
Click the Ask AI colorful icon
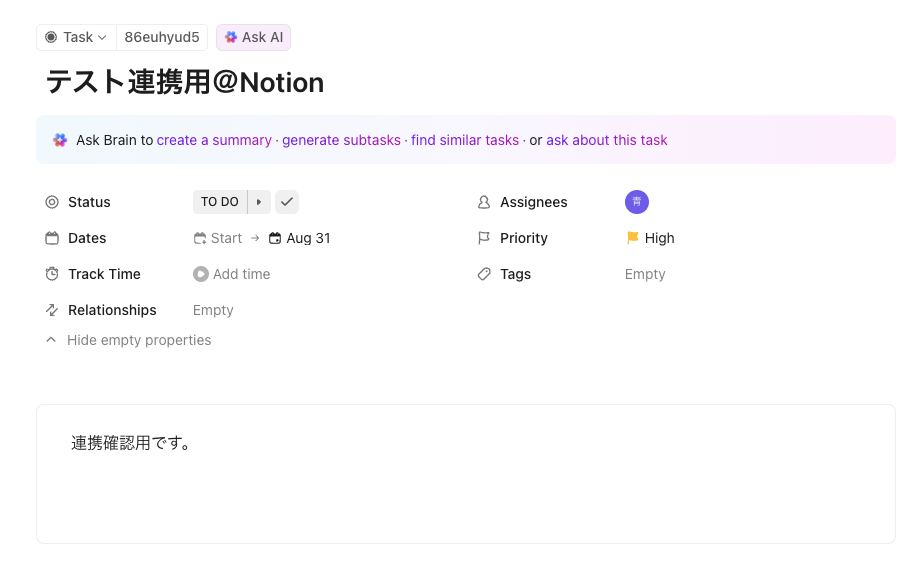point(231,37)
